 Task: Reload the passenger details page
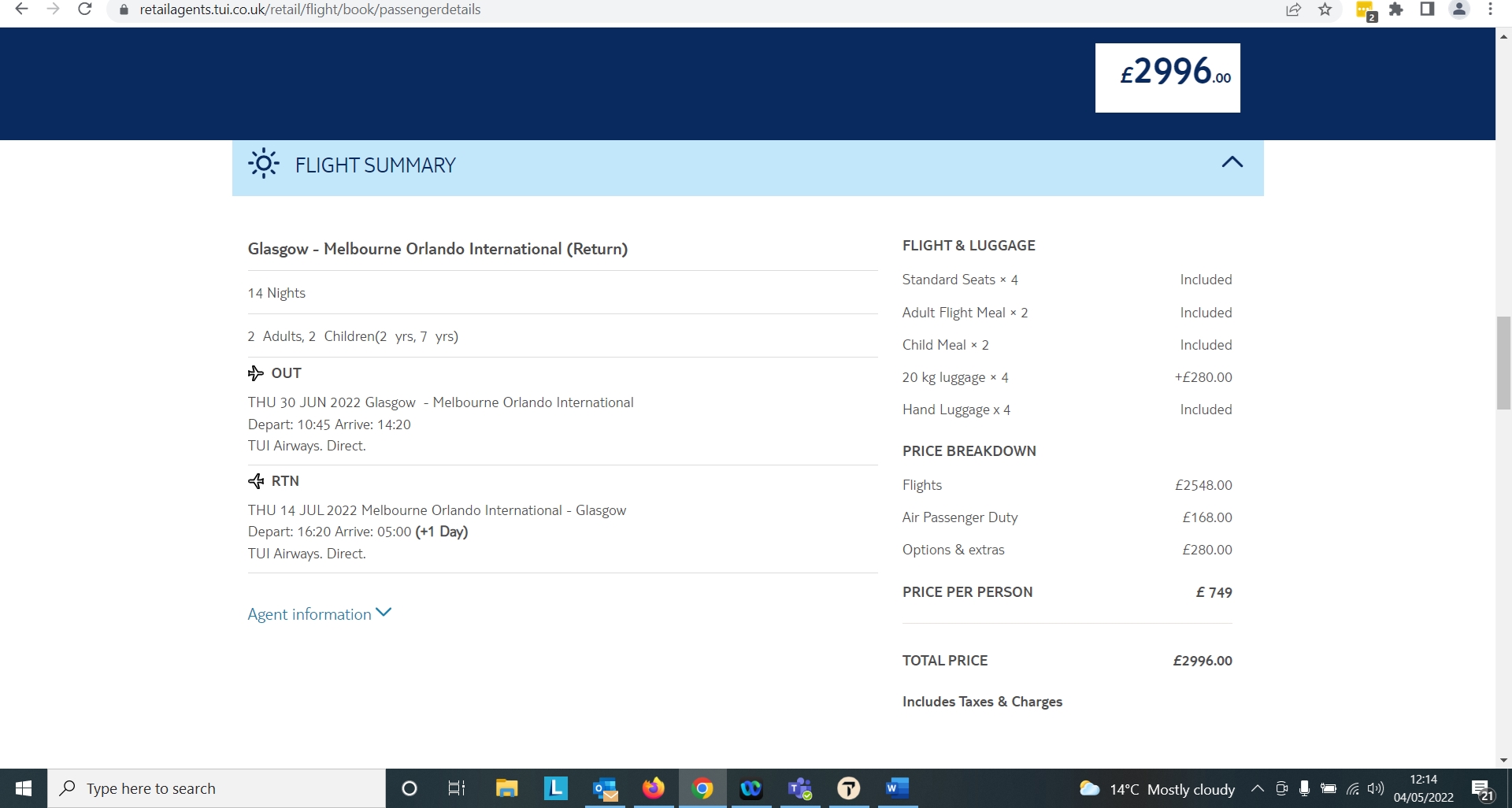pos(85,9)
